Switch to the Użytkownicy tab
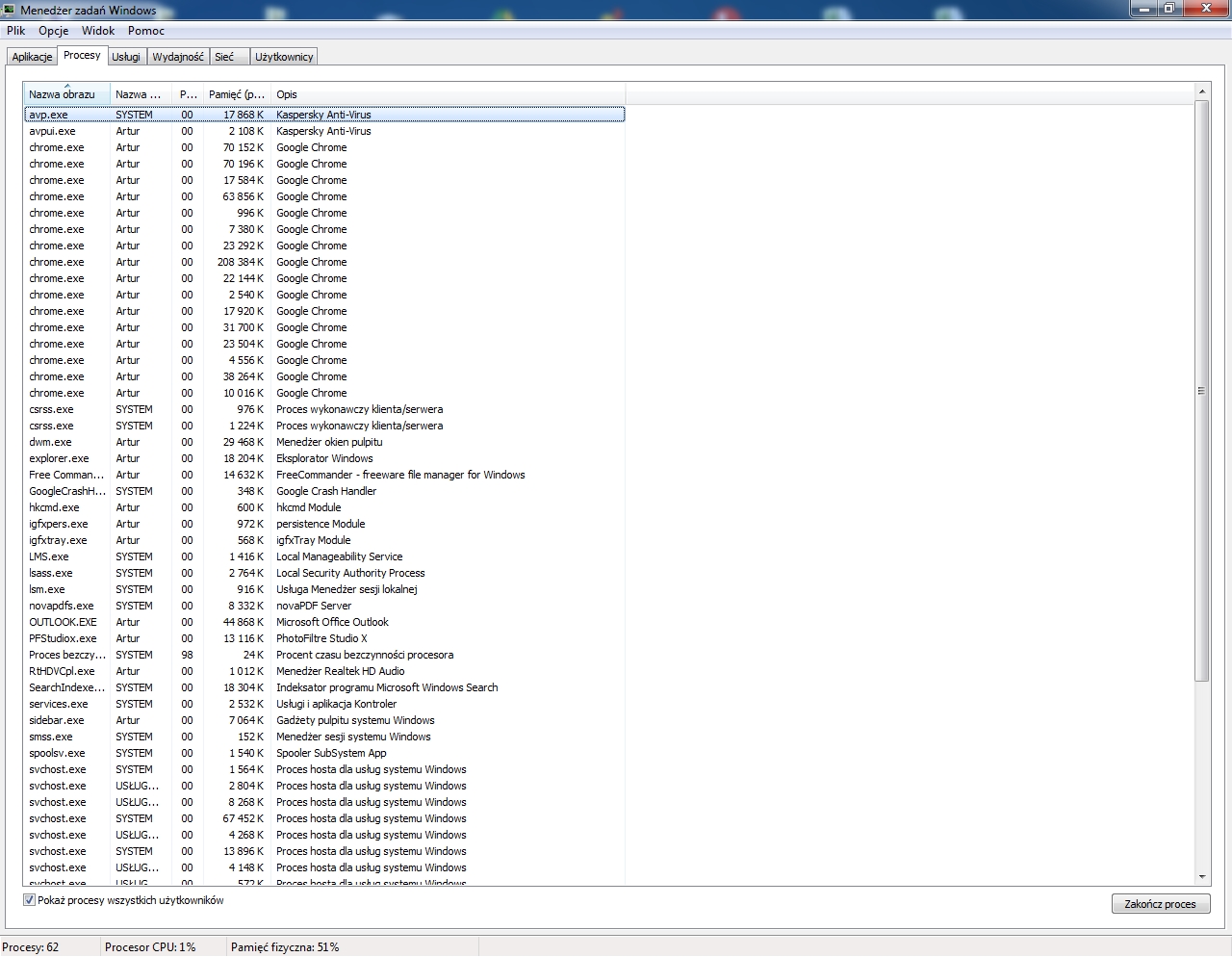1232x957 pixels. coord(284,57)
